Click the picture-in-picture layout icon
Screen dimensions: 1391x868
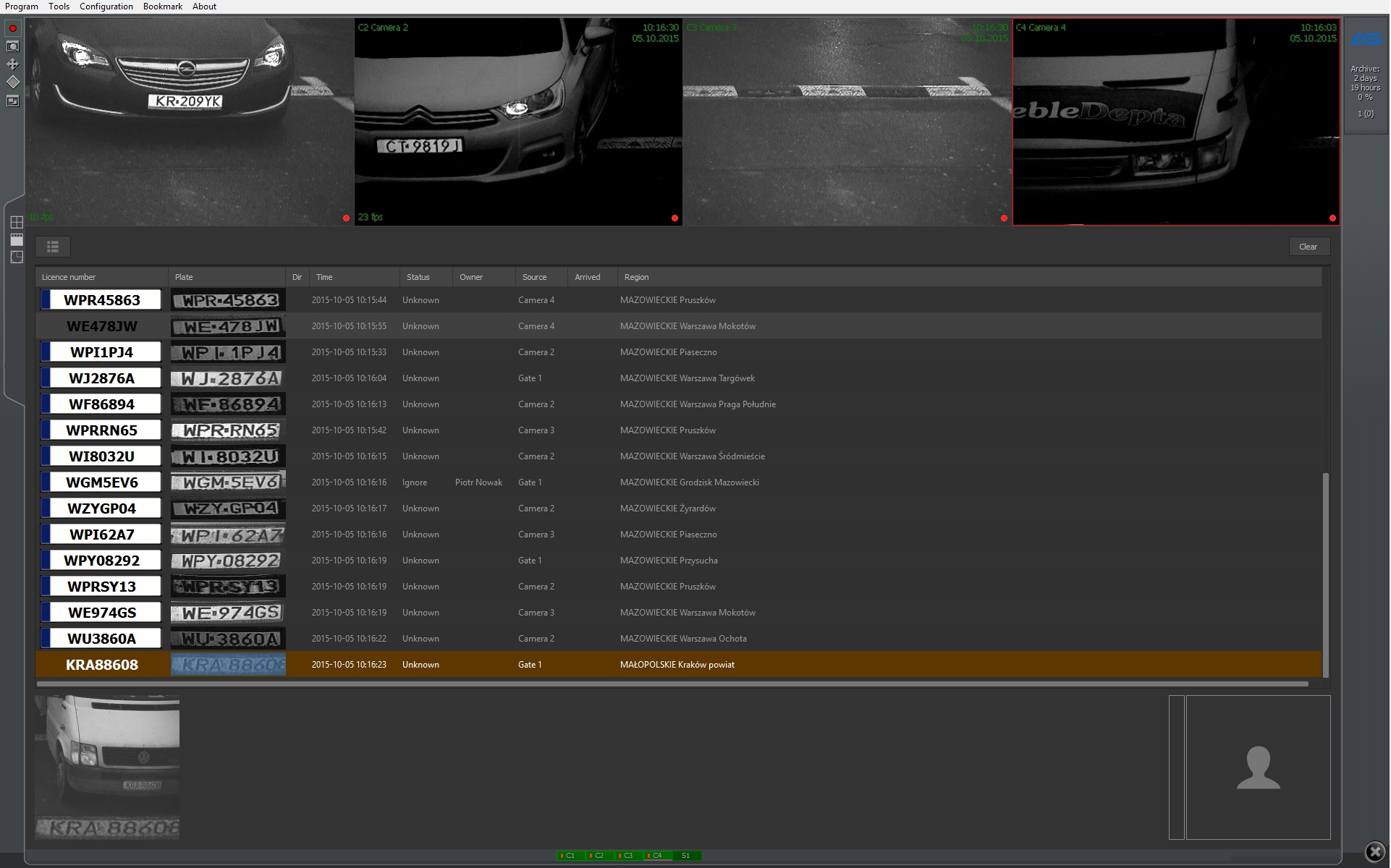click(13, 101)
